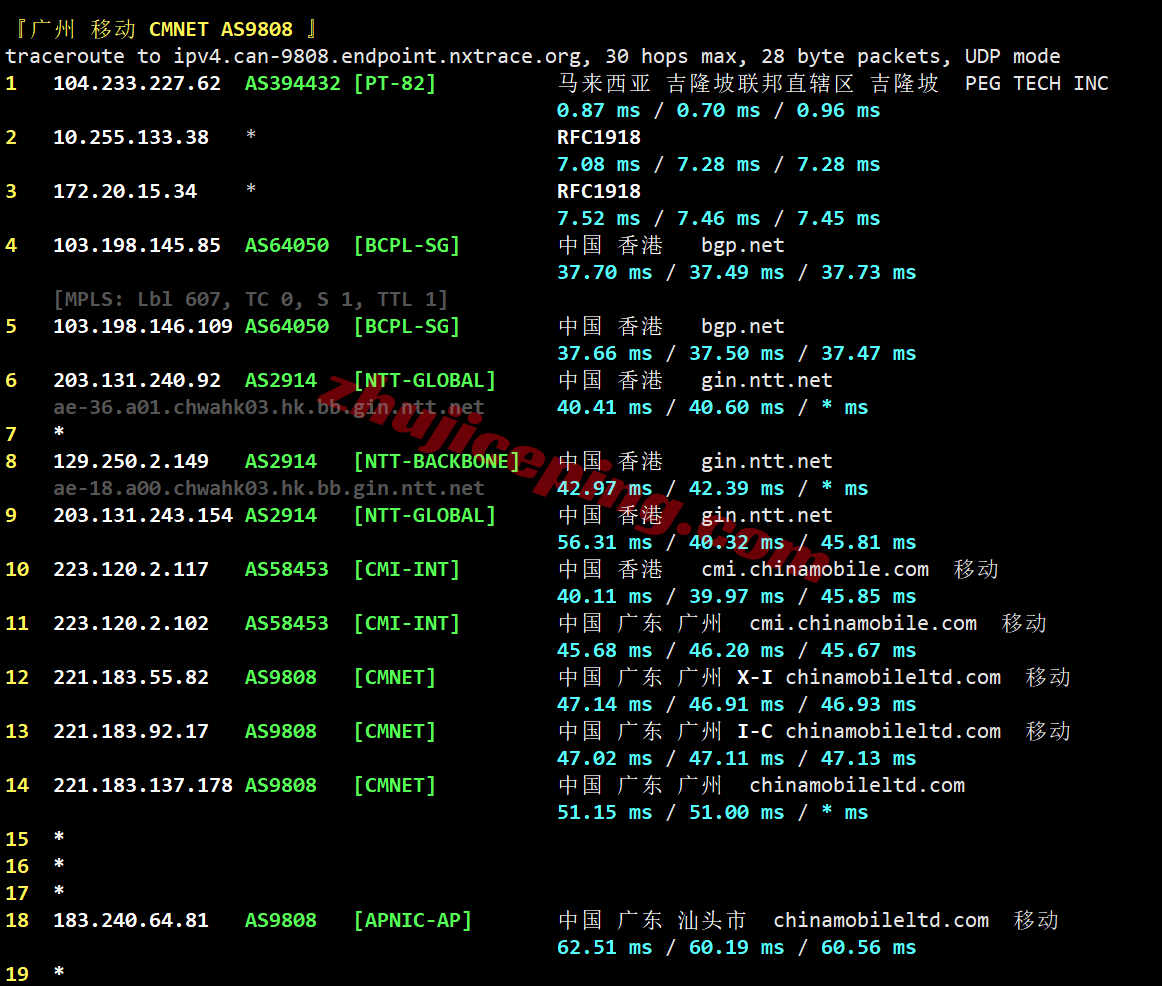The height and width of the screenshot is (986, 1162).
Task: Click the header text 'CMNET AS9808'
Action: [221, 29]
